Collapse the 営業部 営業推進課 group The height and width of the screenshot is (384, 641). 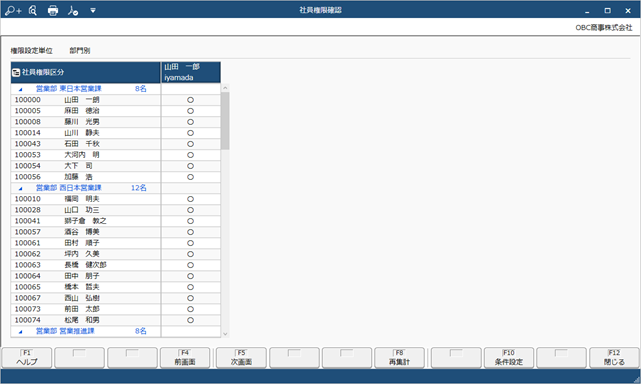click(20, 332)
